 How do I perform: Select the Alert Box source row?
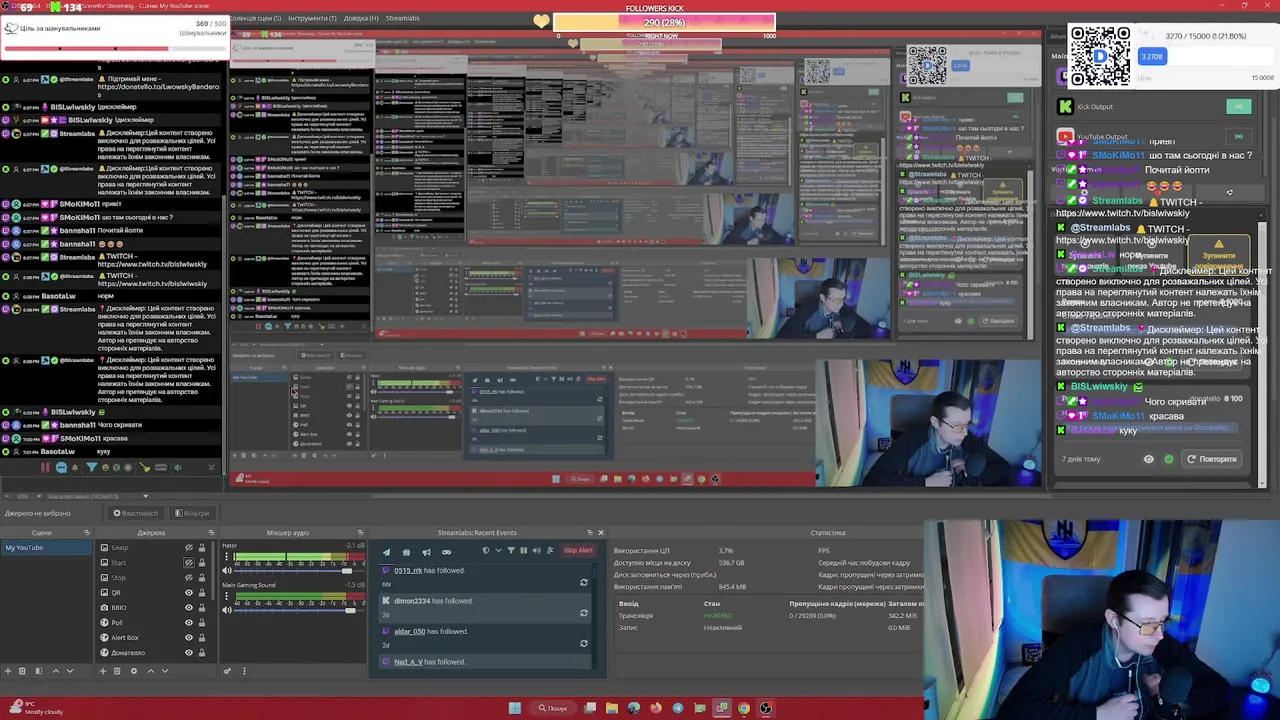pos(152,638)
